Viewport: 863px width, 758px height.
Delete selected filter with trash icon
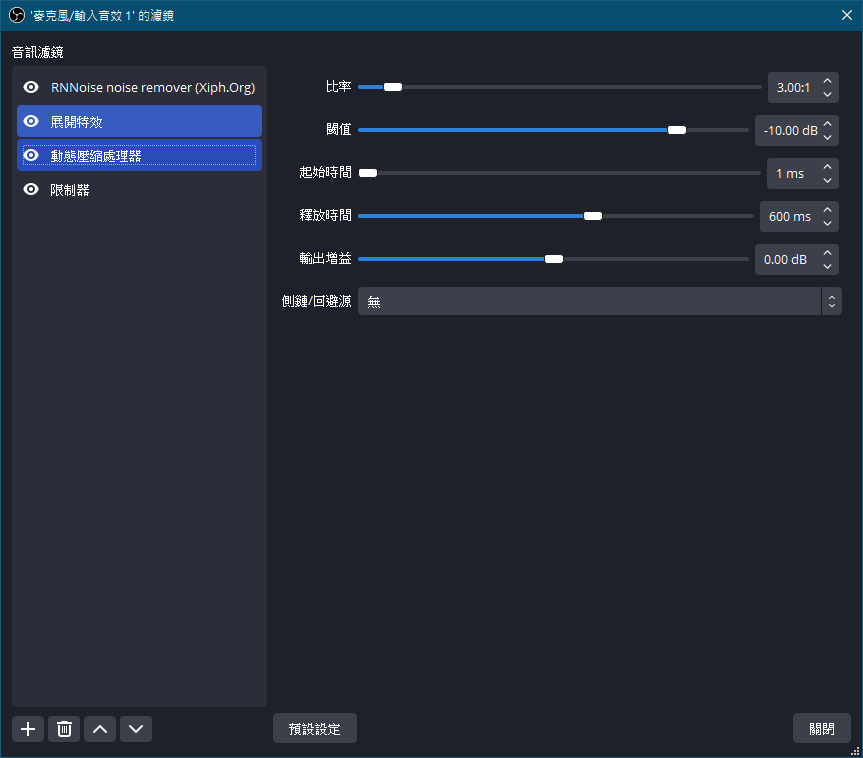[x=64, y=729]
